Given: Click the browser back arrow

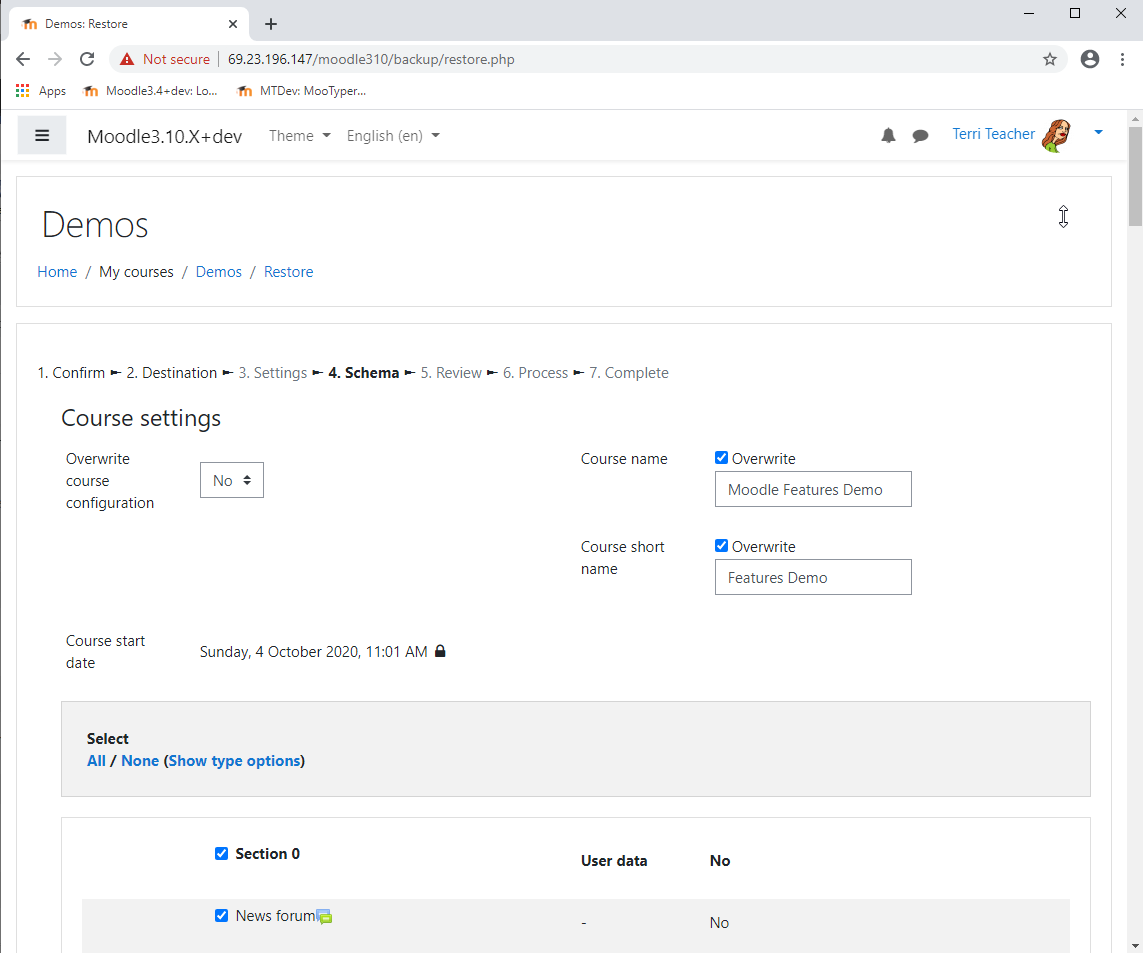Looking at the screenshot, I should 23,59.
